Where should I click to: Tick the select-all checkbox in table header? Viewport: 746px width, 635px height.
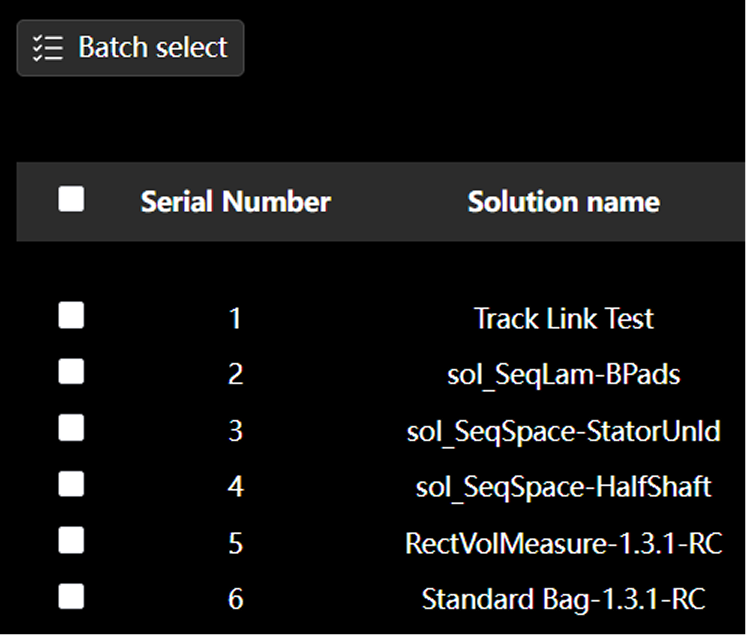pos(71,199)
